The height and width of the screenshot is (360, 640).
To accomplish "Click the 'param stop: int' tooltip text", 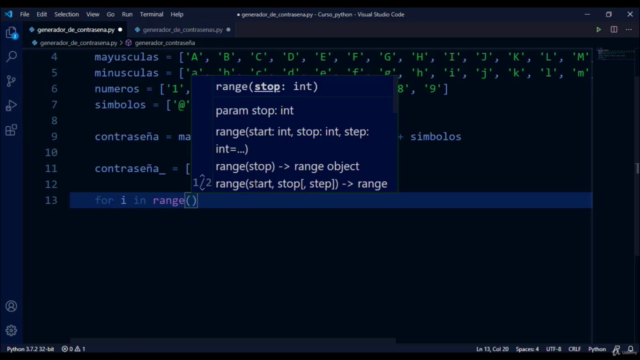I will tap(254, 111).
